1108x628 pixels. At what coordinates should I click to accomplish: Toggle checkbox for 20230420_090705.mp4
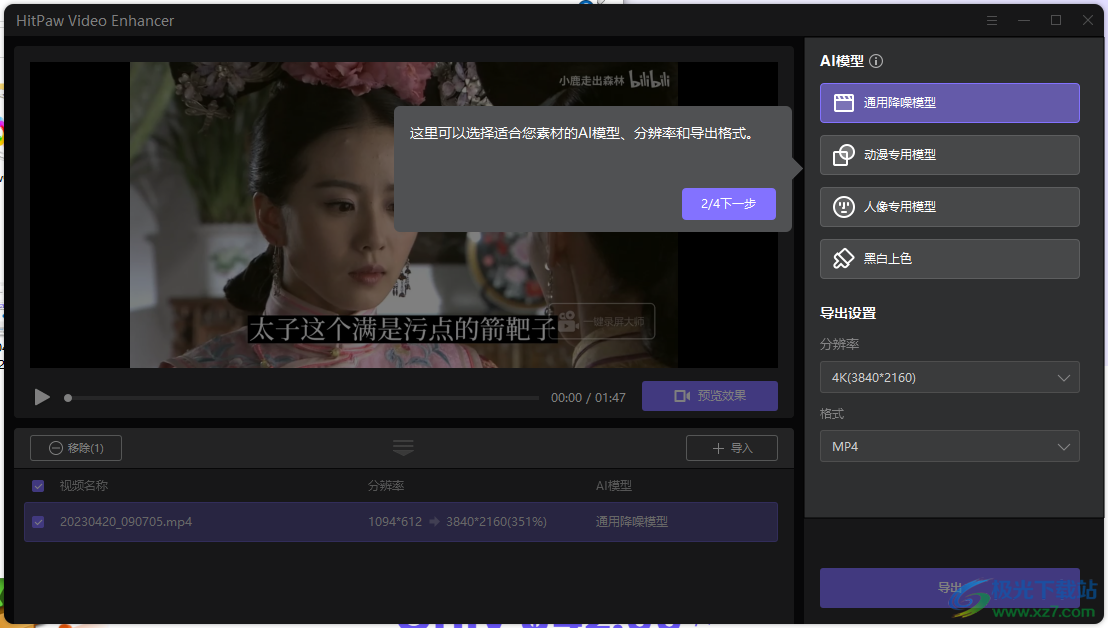point(38,522)
